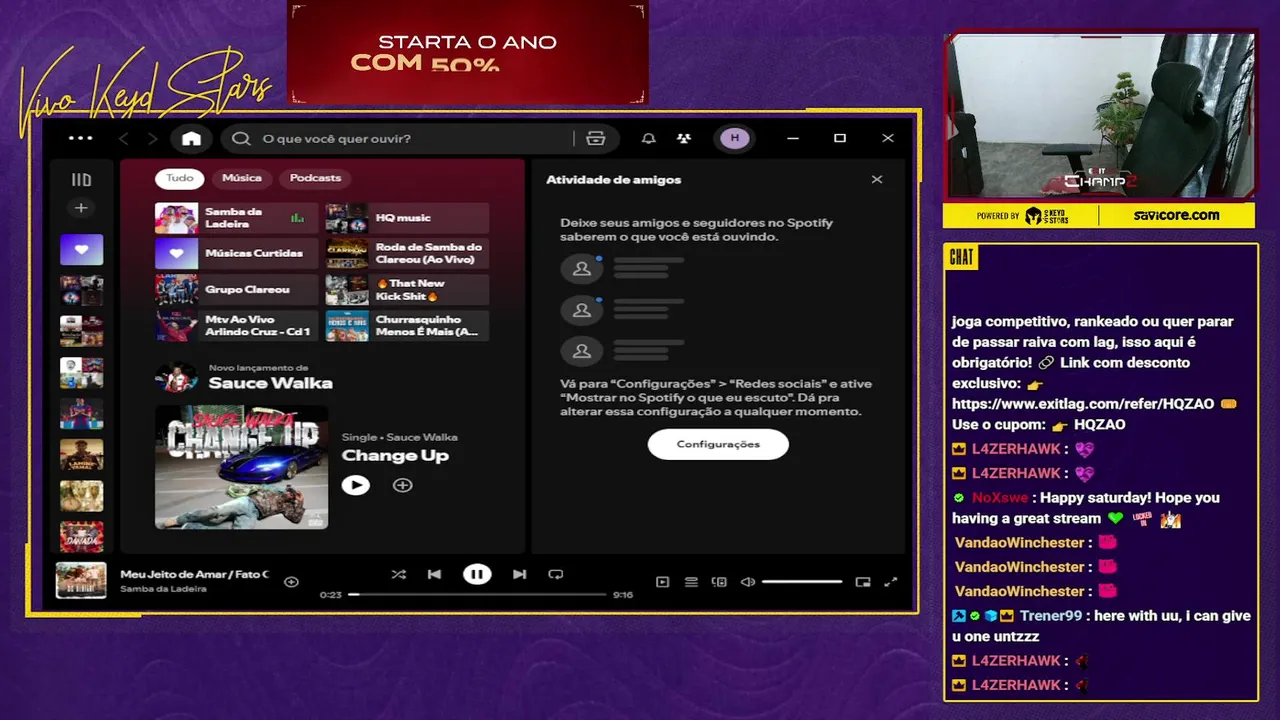The image size is (1280, 720).
Task: Toggle the friends activity icon
Action: (x=683, y=138)
